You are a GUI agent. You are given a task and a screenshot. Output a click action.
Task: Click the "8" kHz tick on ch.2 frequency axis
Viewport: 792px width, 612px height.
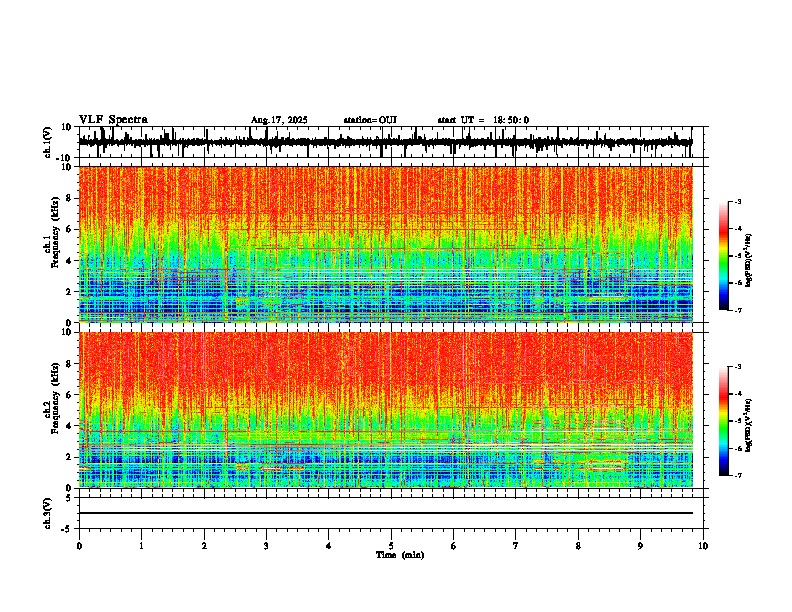[70, 364]
